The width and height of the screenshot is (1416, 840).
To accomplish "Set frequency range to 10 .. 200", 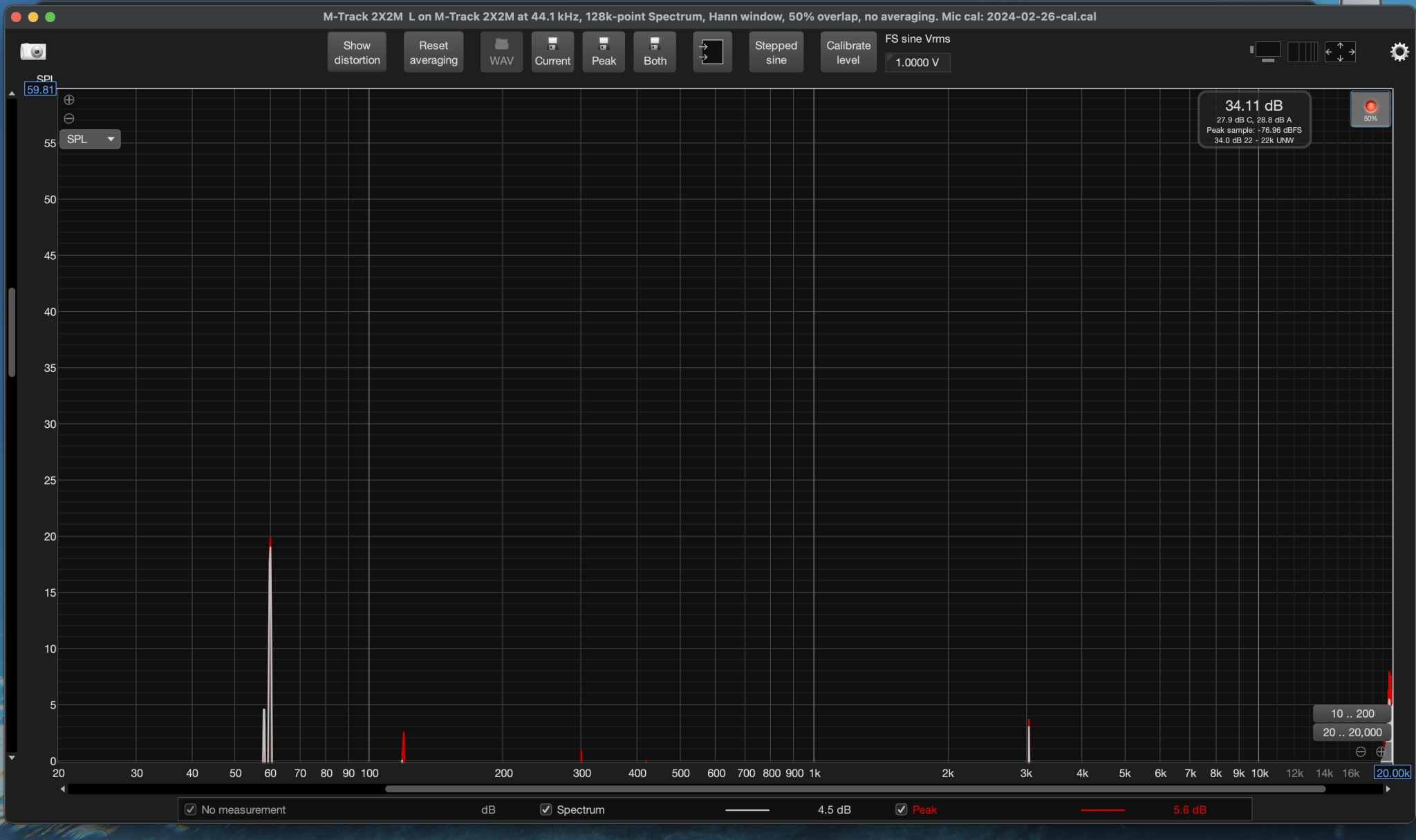I will (x=1352, y=713).
